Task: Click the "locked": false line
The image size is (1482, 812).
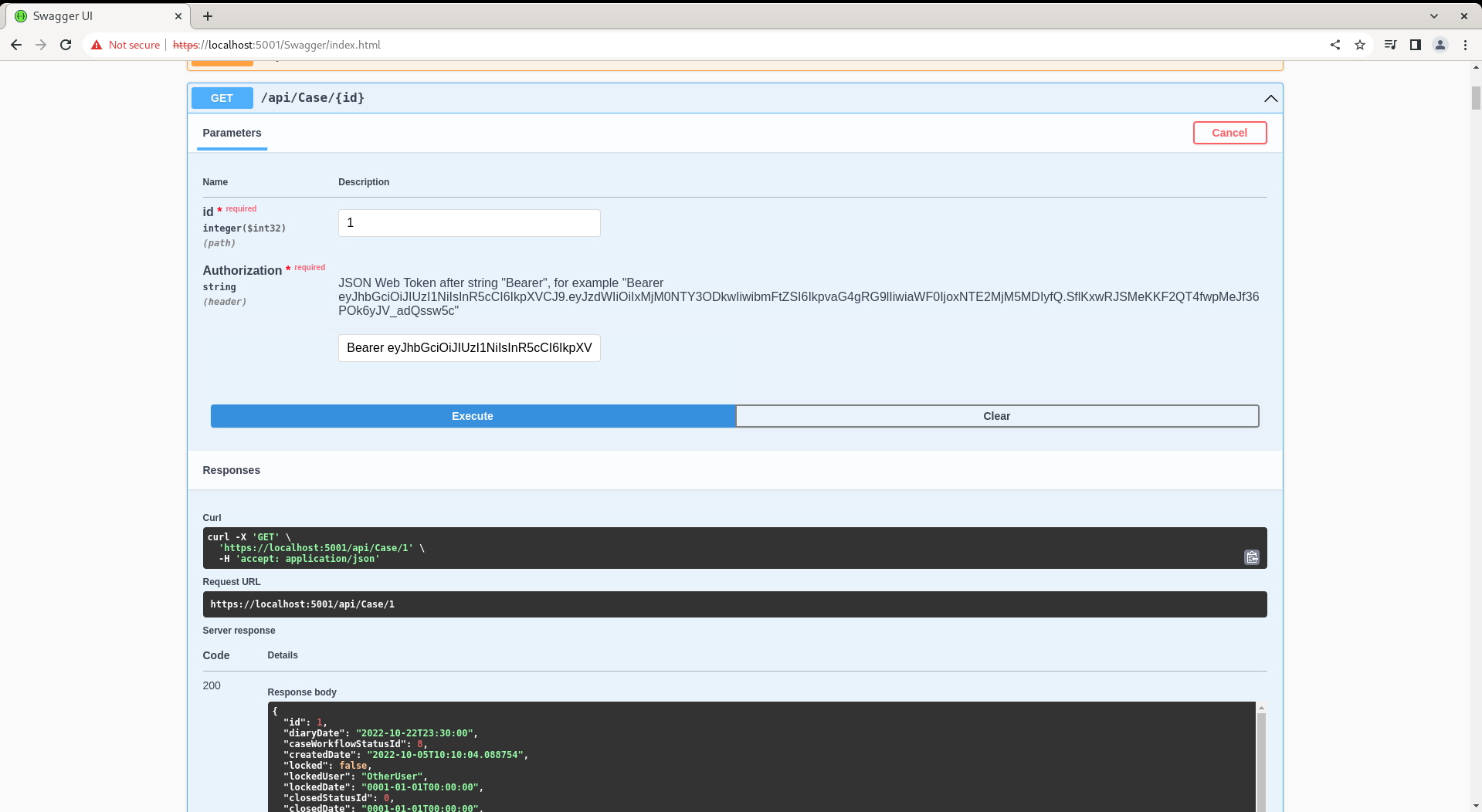Action: (327, 766)
